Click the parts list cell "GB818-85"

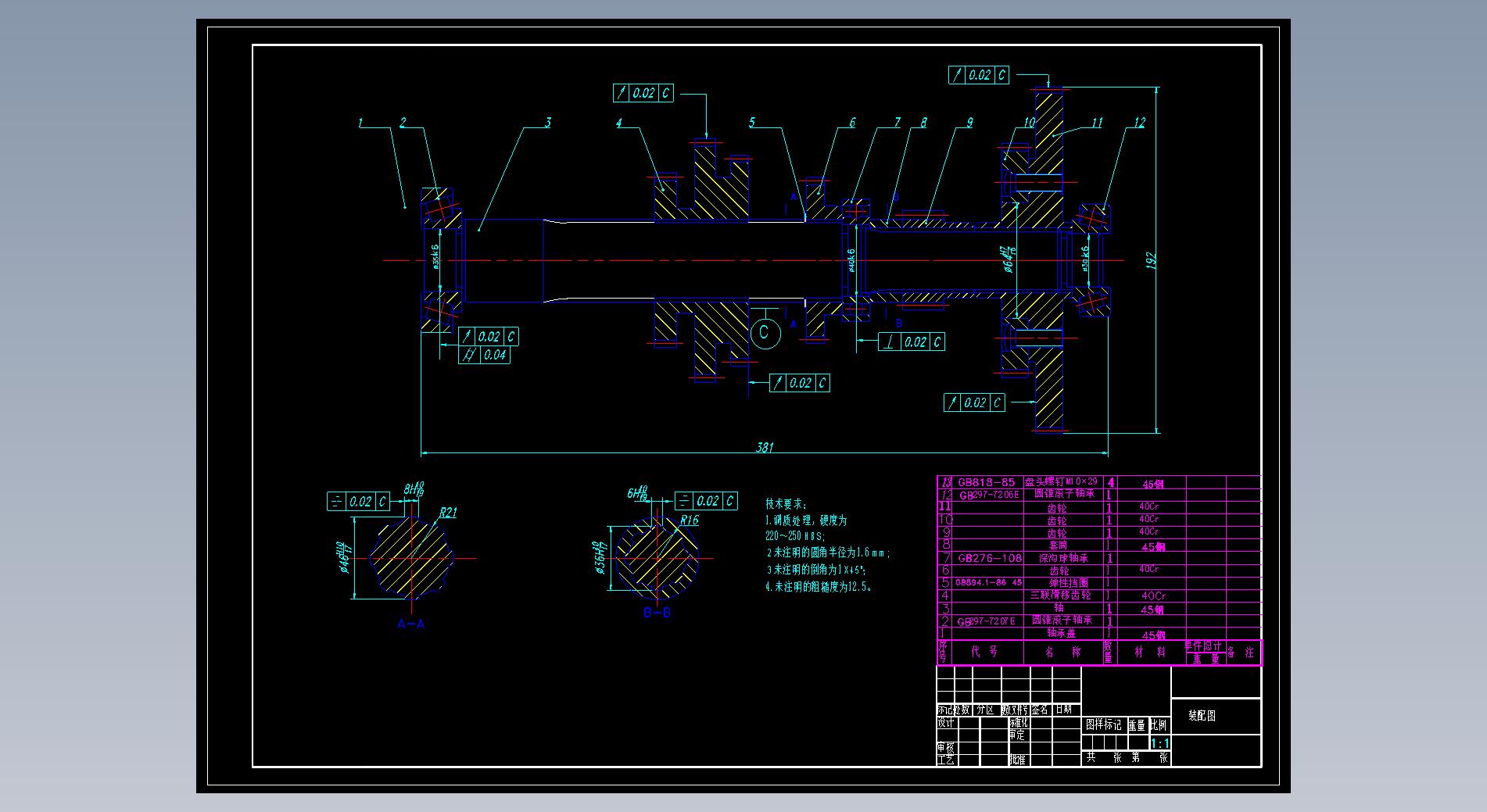click(987, 482)
